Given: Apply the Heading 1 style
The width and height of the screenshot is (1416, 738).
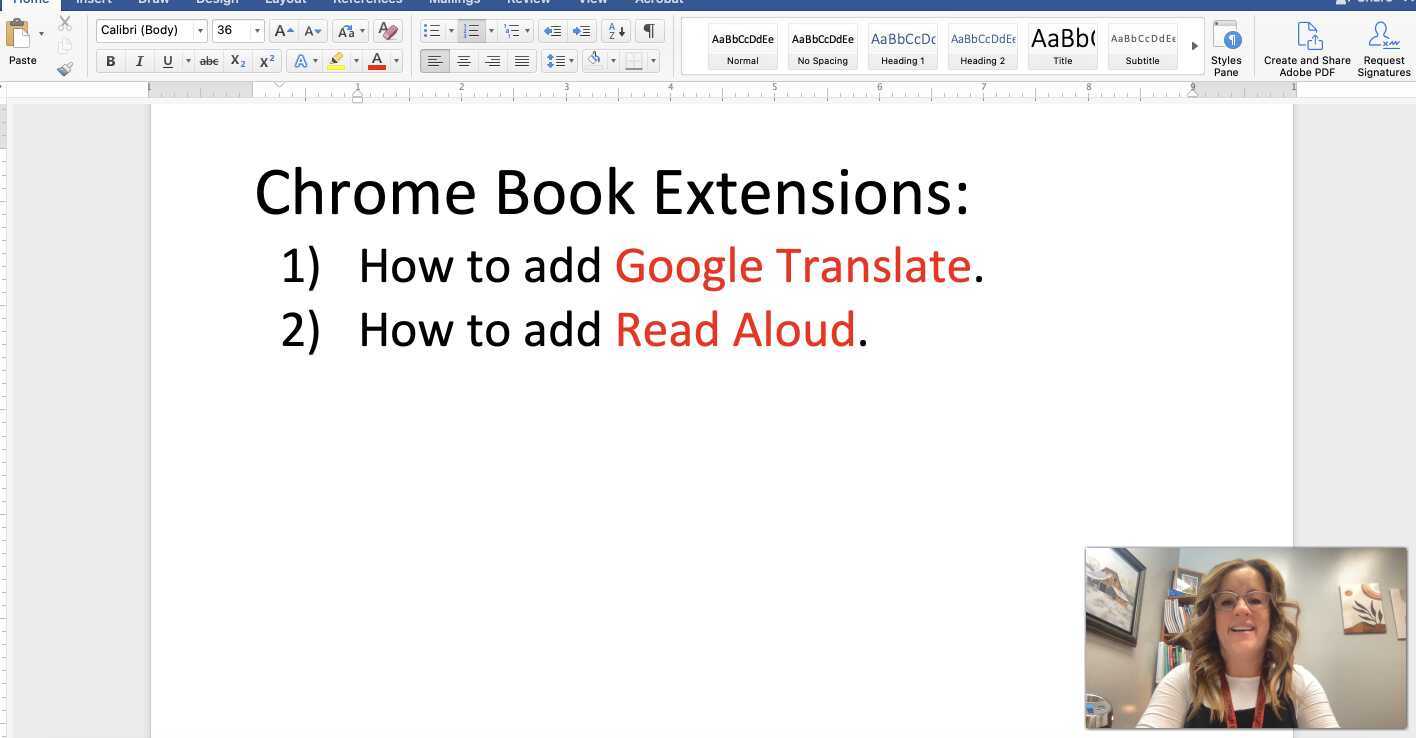Looking at the screenshot, I should click(x=902, y=45).
